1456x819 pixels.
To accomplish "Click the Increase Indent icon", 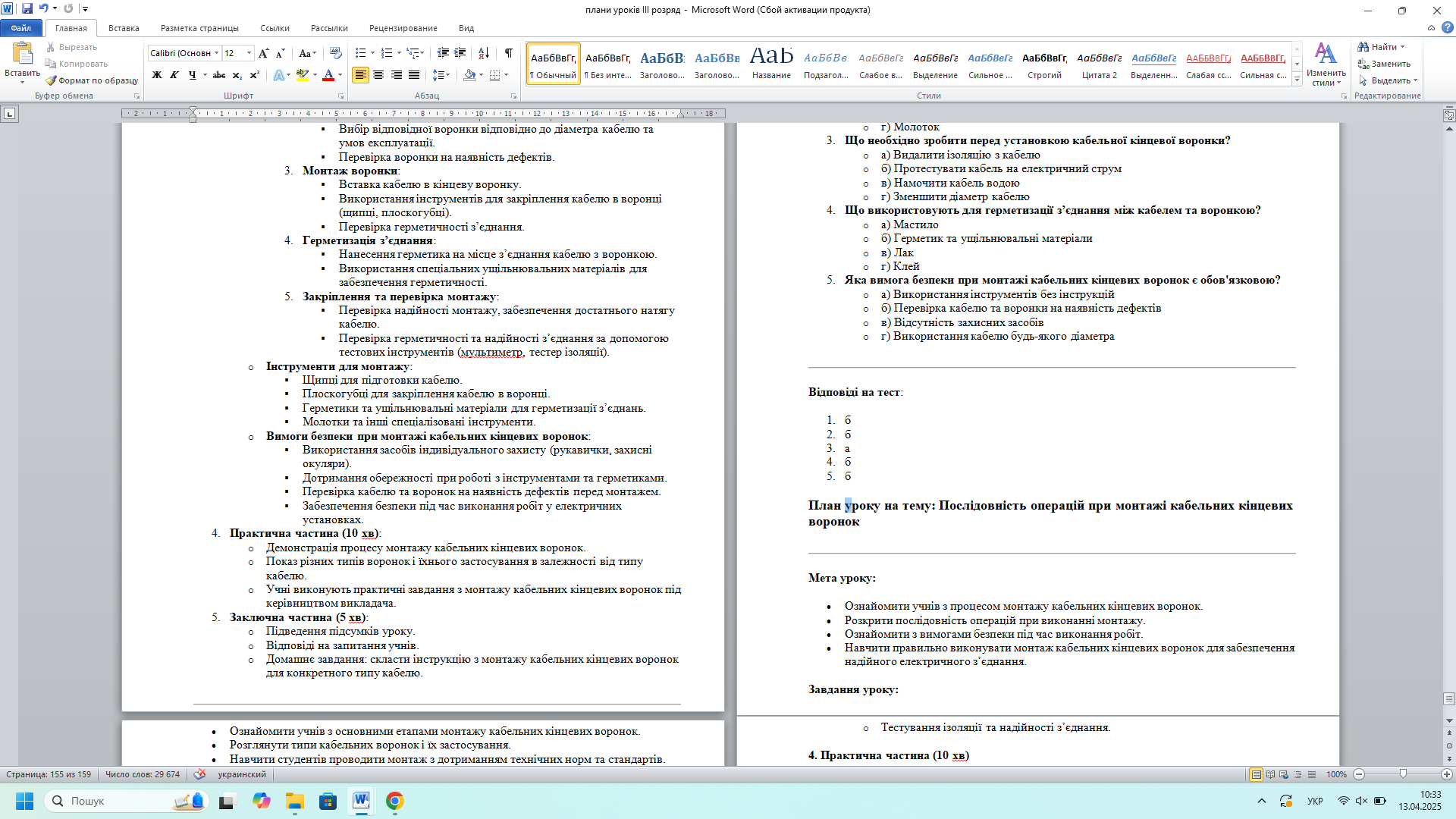I will [460, 53].
